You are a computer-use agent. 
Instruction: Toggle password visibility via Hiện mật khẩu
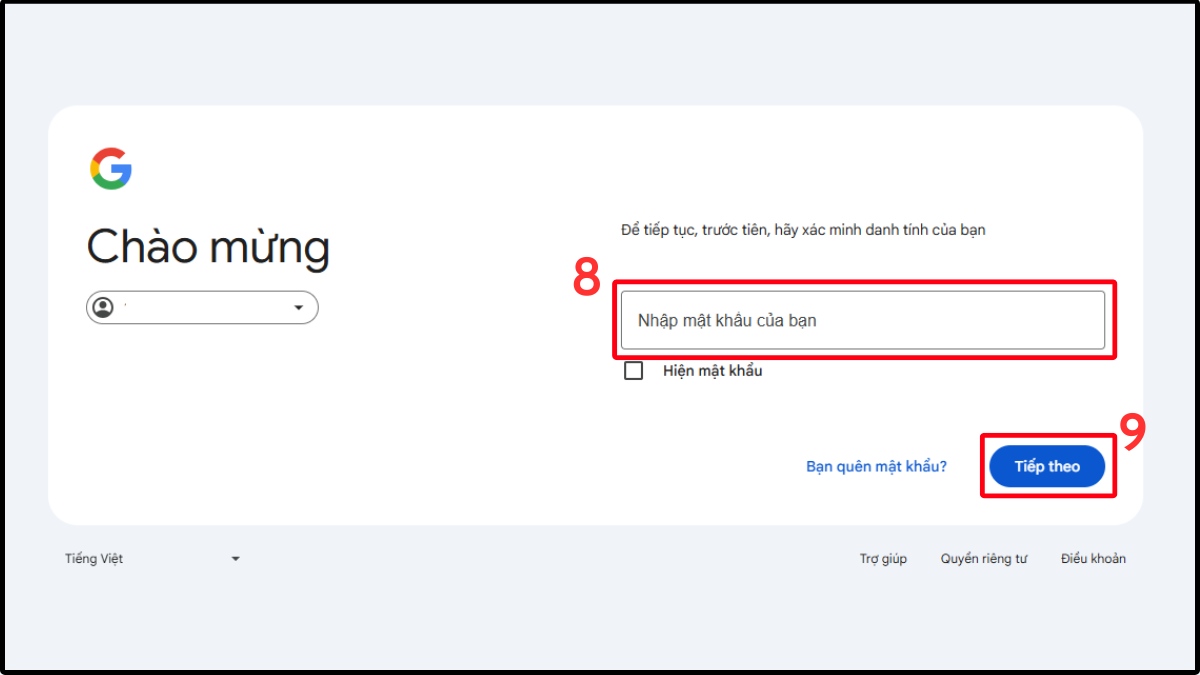tap(633, 370)
